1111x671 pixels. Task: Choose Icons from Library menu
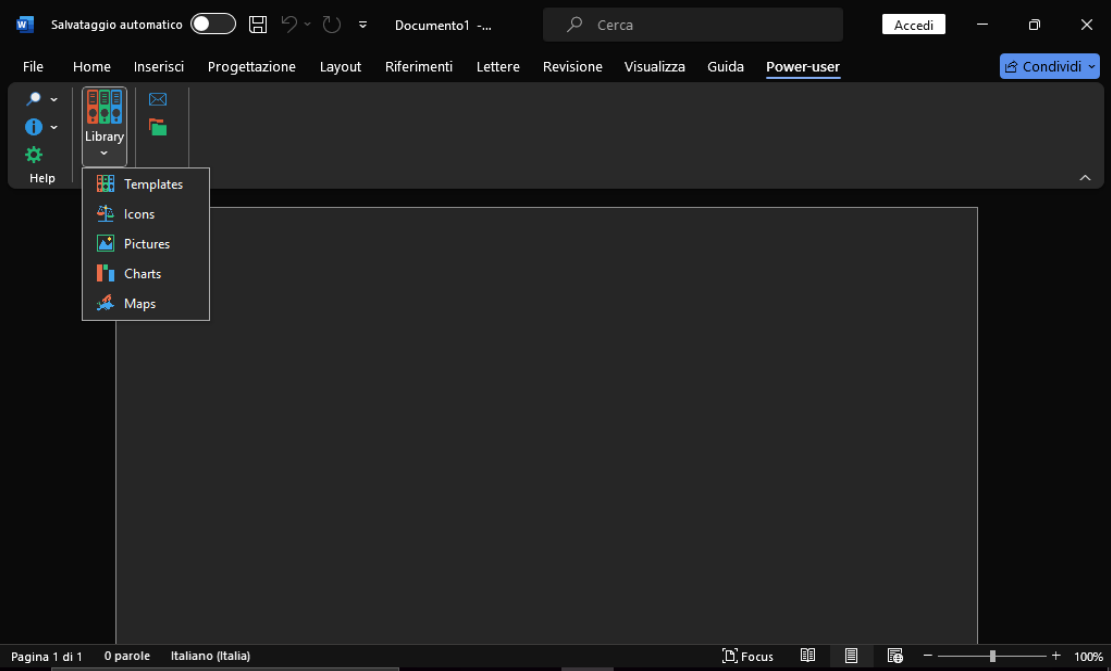click(x=146, y=214)
